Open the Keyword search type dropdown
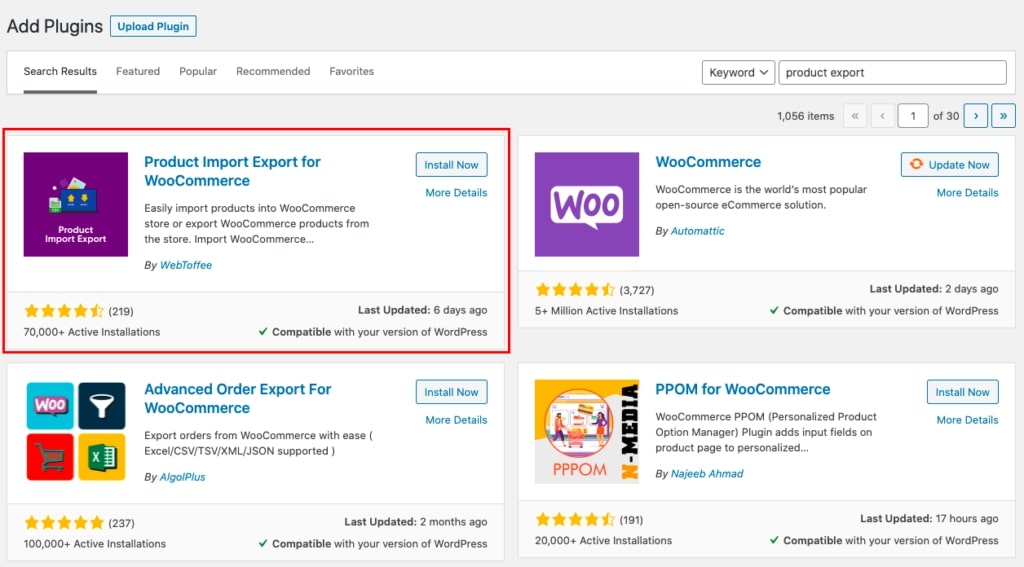Screen dimensions: 1024x567 pos(738,73)
